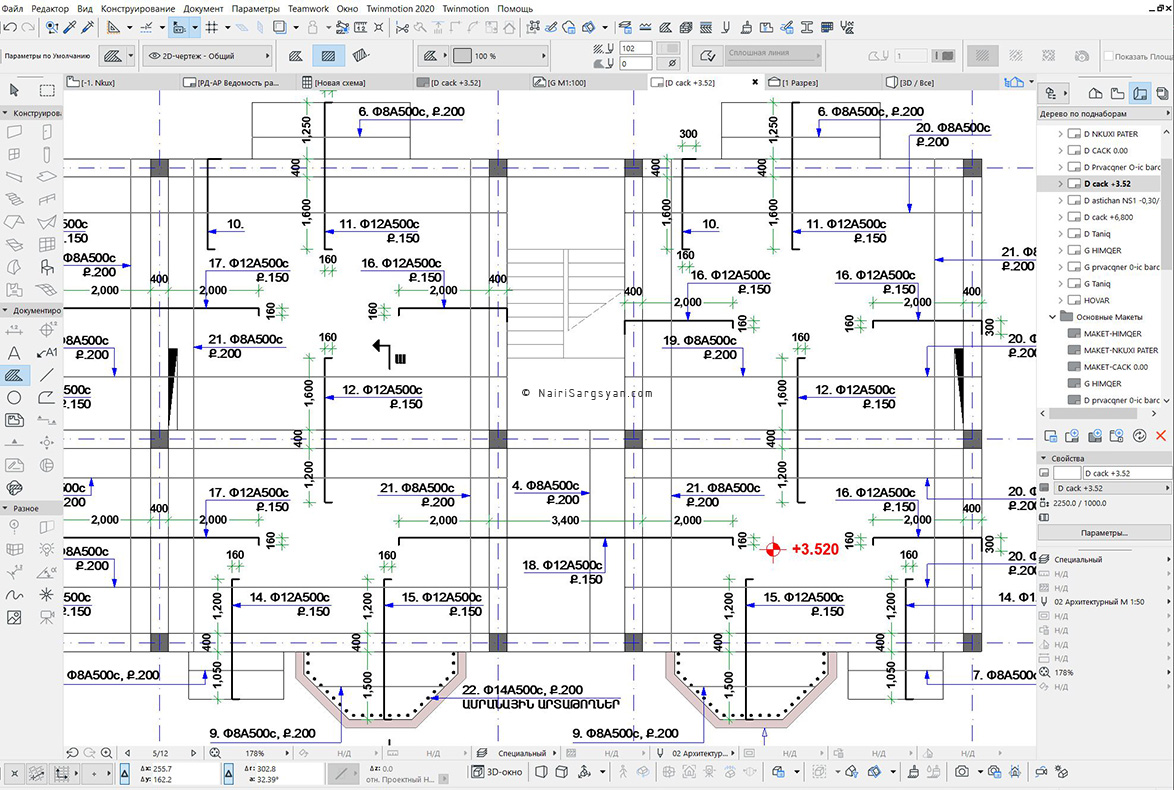Select the Arrow tool in the toolbox
1174x790 pixels.
pos(14,90)
